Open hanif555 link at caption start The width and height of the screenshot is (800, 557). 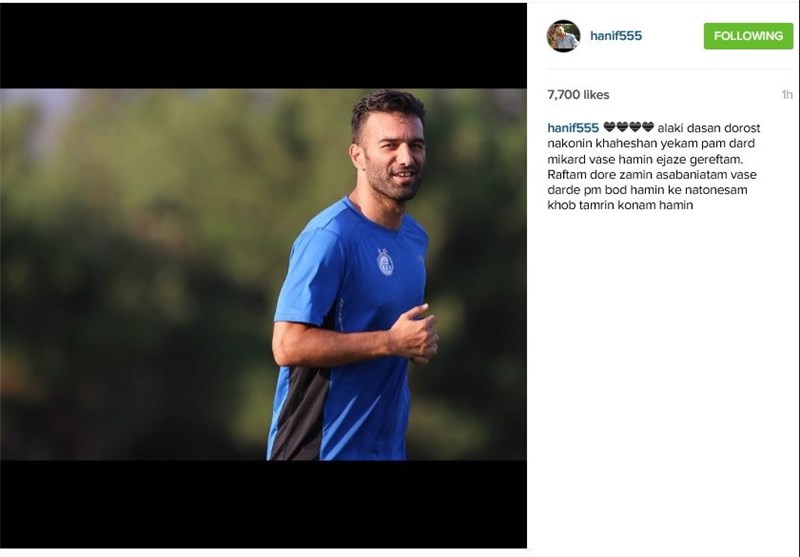(572, 128)
